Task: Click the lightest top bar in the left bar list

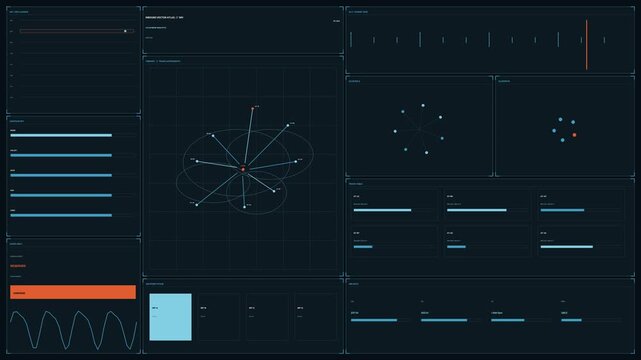Action: click(x=61, y=135)
